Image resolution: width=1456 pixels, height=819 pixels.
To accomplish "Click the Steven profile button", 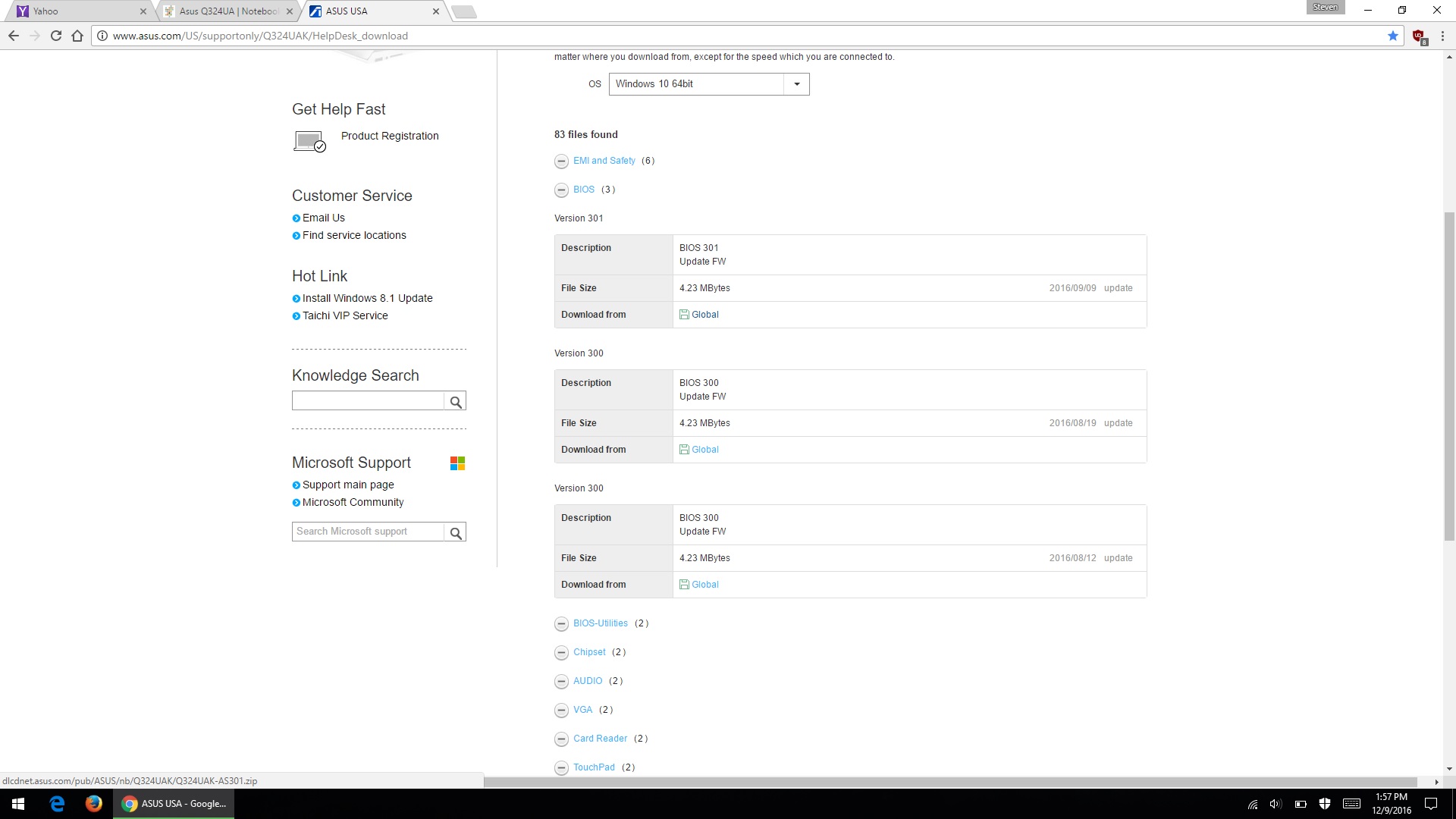I will click(1326, 8).
